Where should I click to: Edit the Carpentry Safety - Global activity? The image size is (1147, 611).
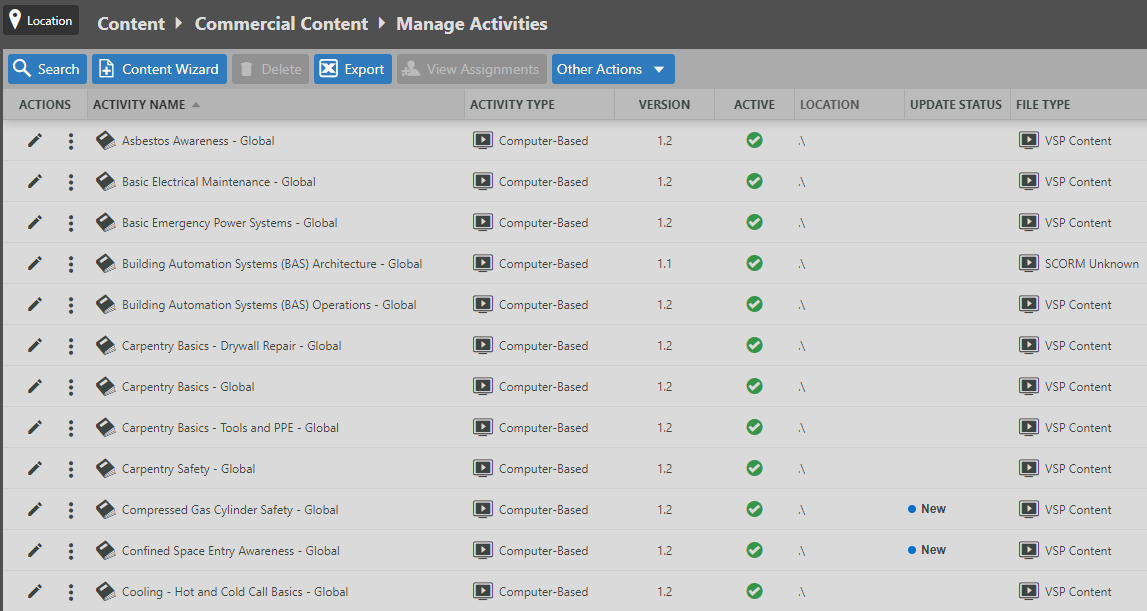(x=34, y=468)
